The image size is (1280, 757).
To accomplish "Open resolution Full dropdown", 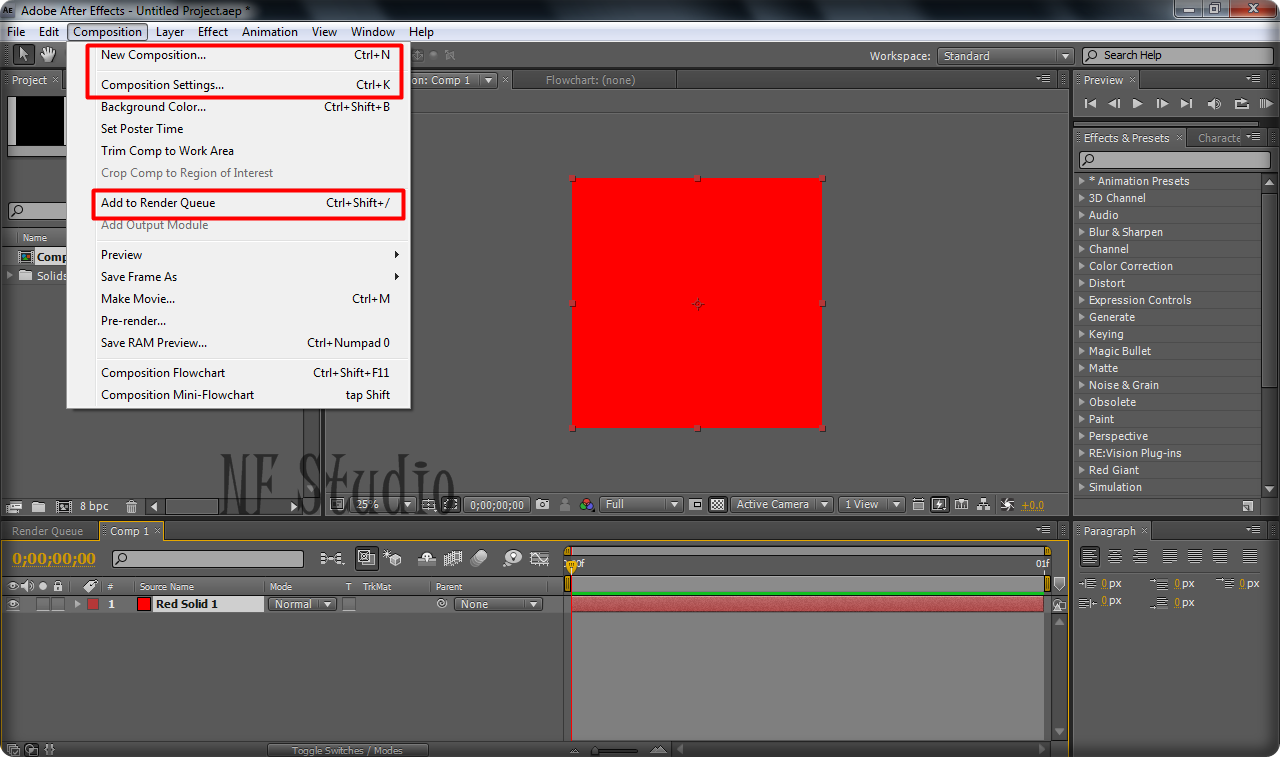I will coord(641,504).
